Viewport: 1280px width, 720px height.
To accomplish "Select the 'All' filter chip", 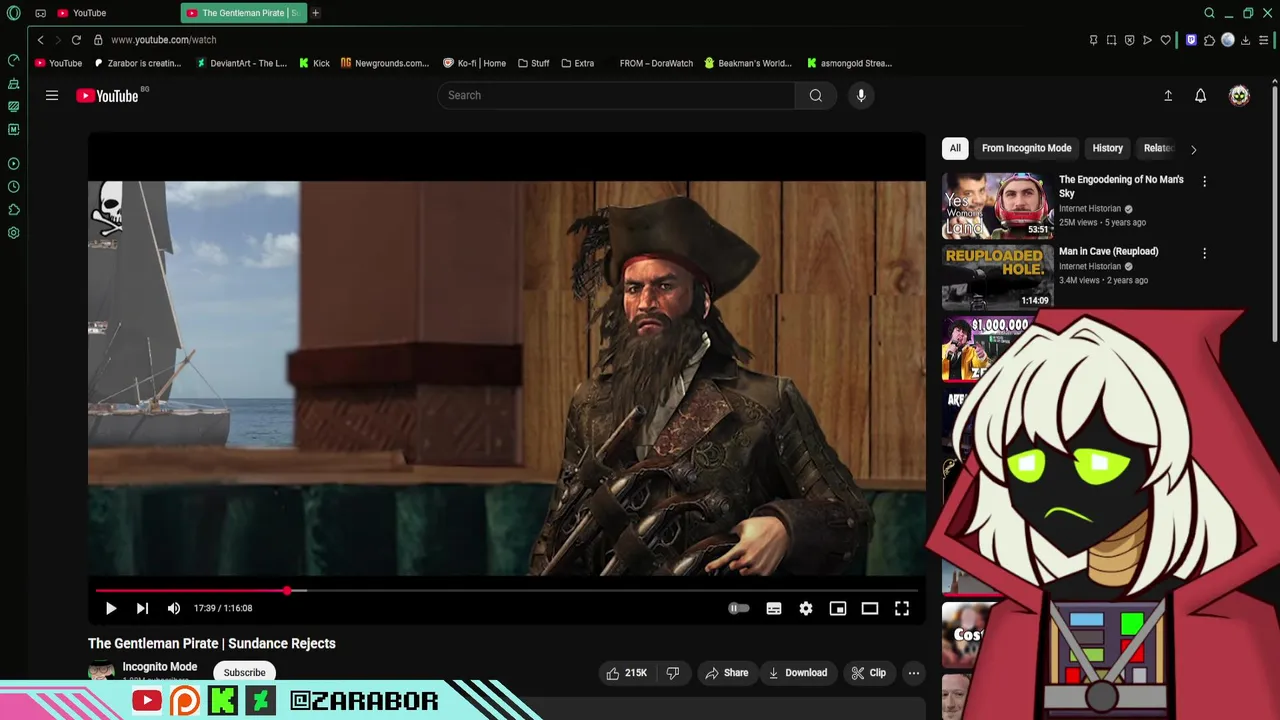I will pyautogui.click(x=955, y=148).
